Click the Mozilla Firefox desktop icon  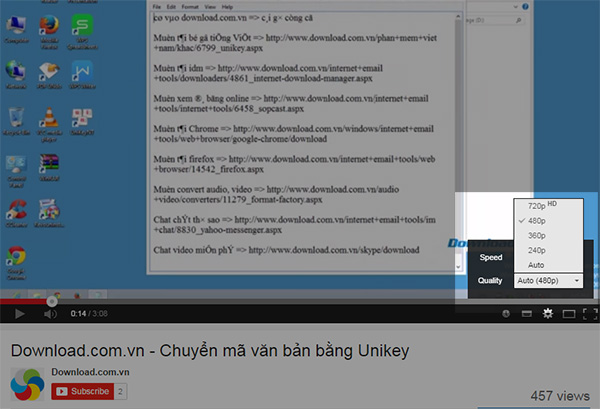coord(49,32)
